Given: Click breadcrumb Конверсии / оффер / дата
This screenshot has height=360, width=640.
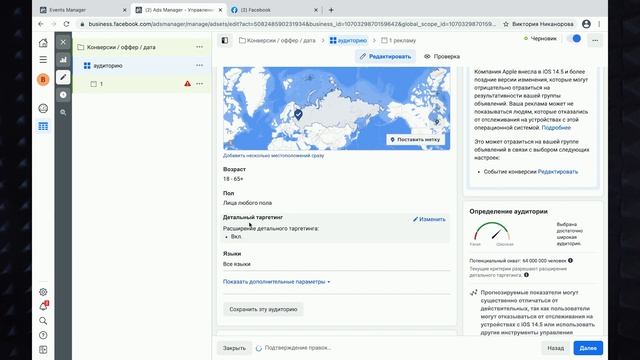Looking at the screenshot, I should (277, 40).
